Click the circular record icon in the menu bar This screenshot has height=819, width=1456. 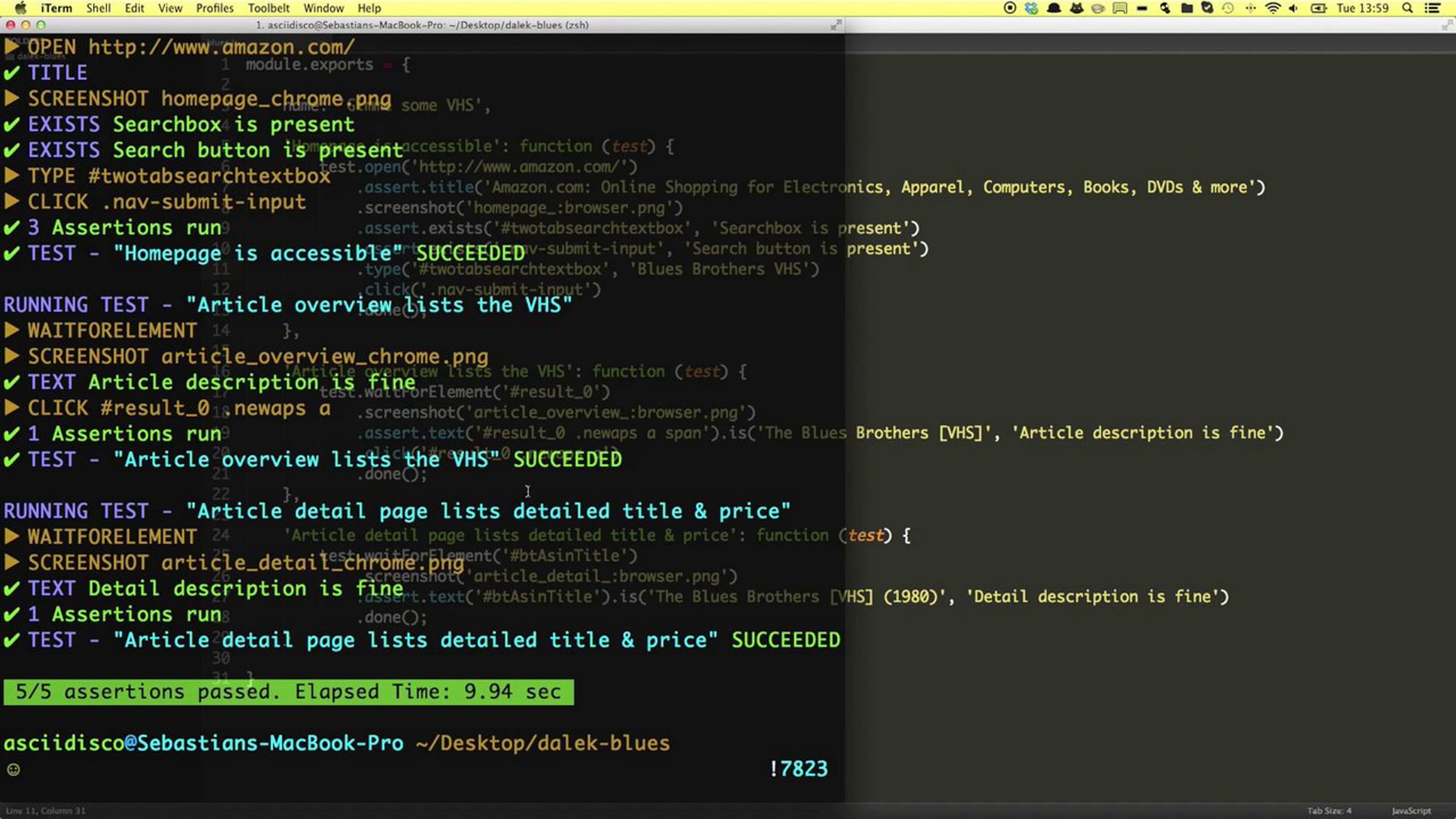pos(1010,8)
